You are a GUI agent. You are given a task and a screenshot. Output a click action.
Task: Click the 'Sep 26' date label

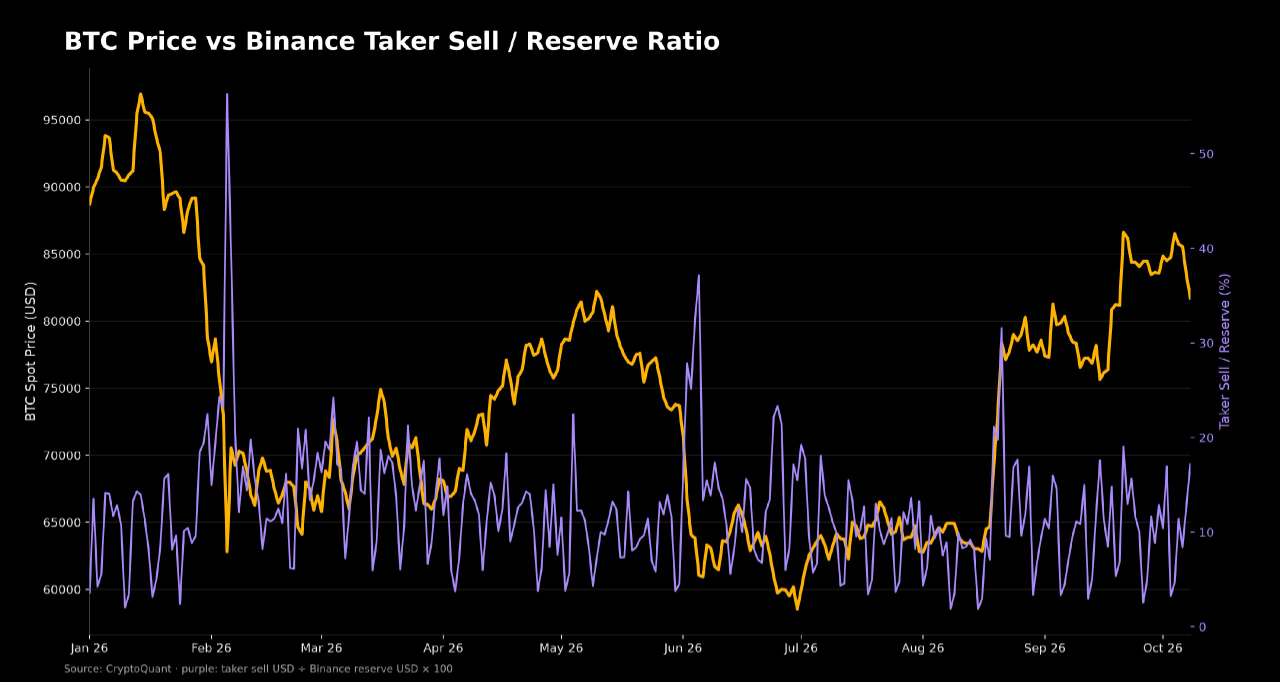point(1045,648)
